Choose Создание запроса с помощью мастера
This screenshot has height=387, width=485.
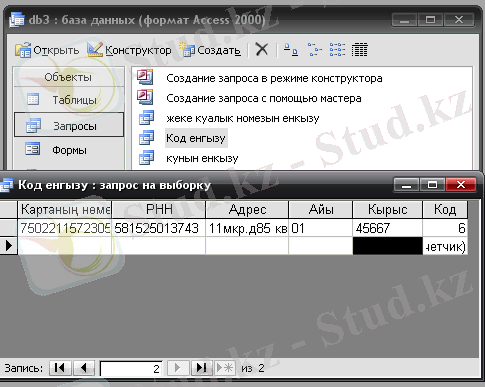coord(264,98)
